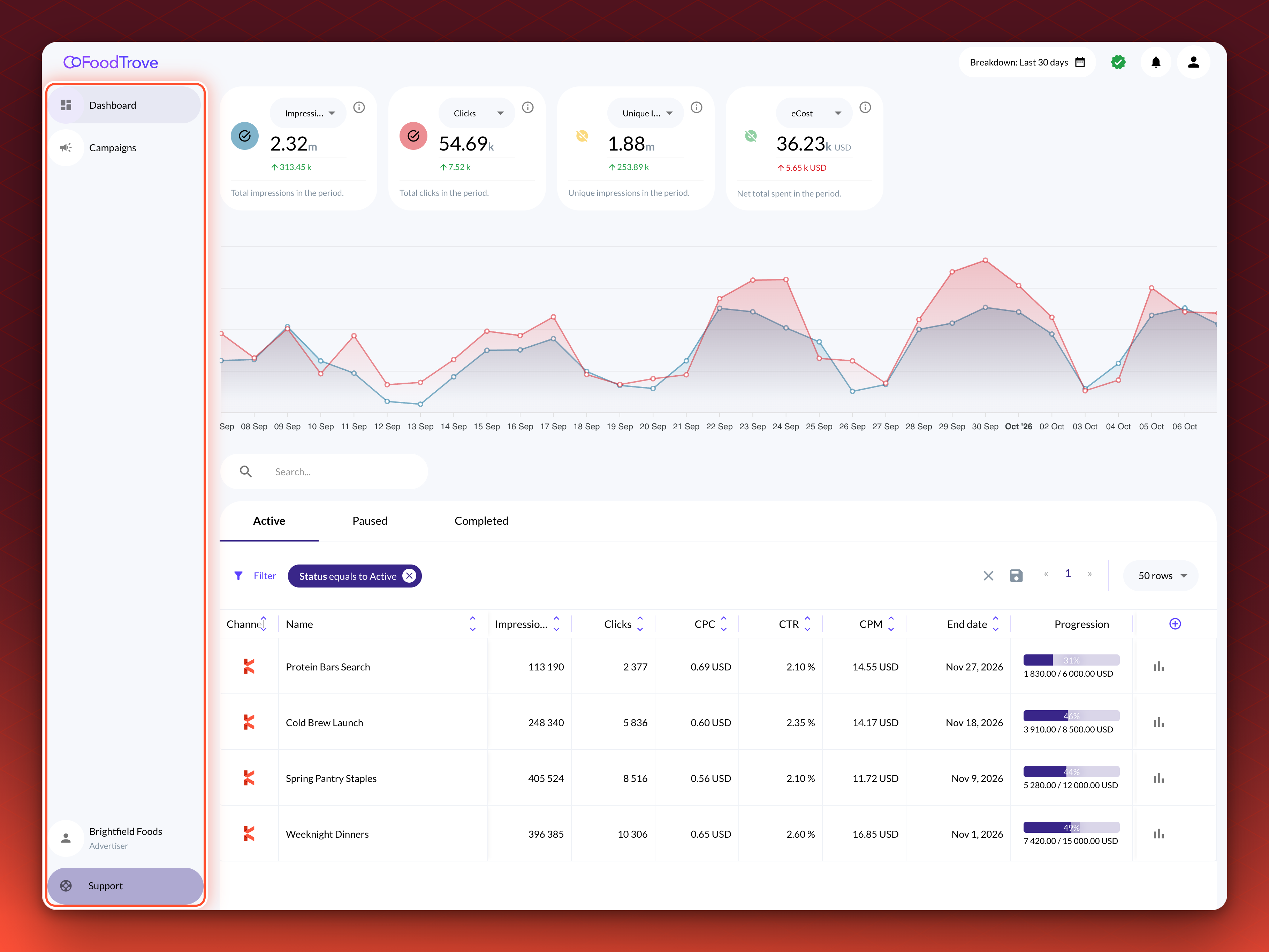Add a table column with plus icon
The height and width of the screenshot is (952, 1269).
[x=1175, y=624]
